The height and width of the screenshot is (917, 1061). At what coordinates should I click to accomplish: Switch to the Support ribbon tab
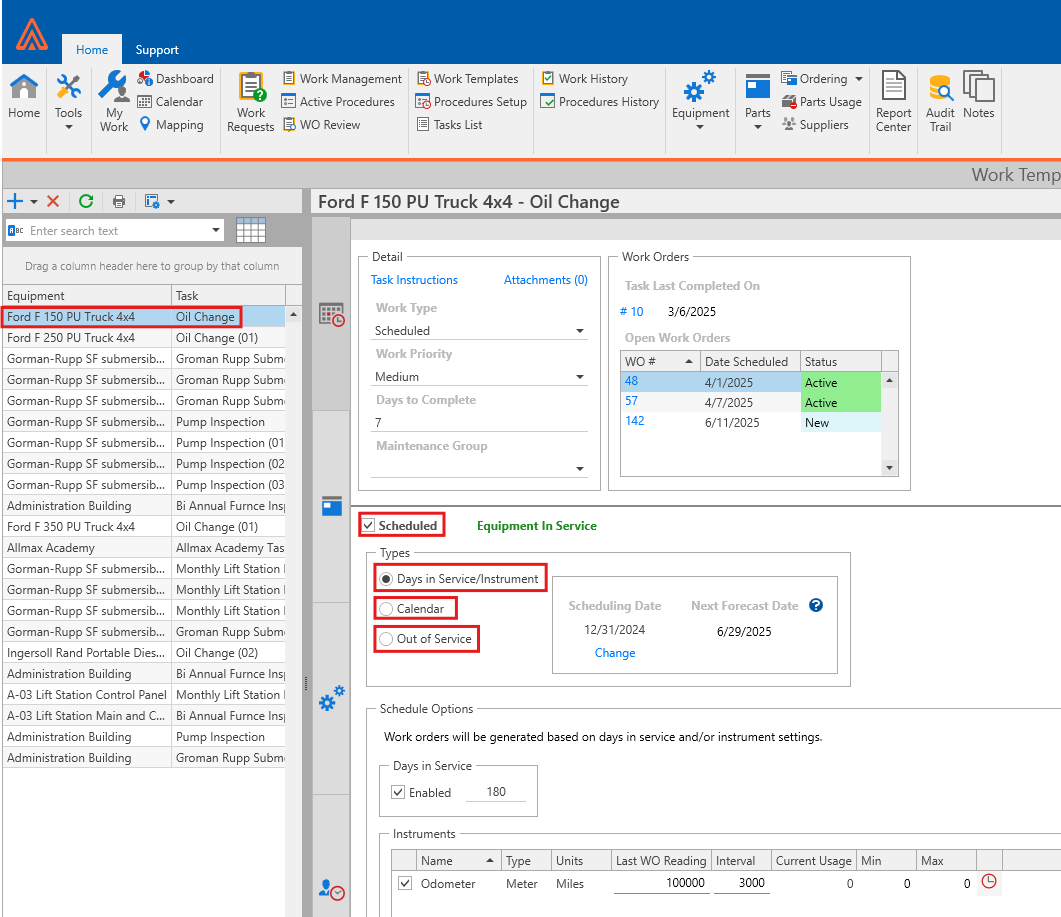point(157,50)
